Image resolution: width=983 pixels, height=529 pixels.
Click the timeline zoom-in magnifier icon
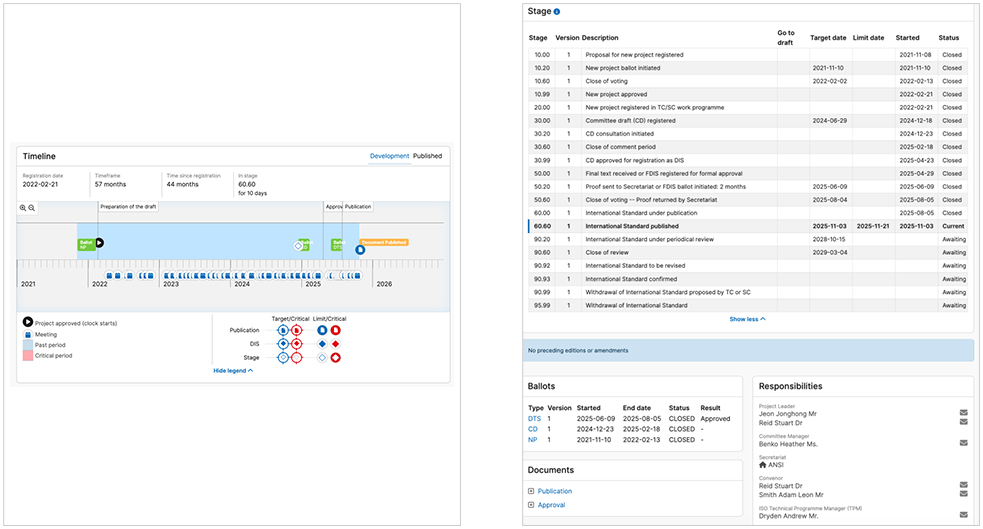click(x=23, y=208)
